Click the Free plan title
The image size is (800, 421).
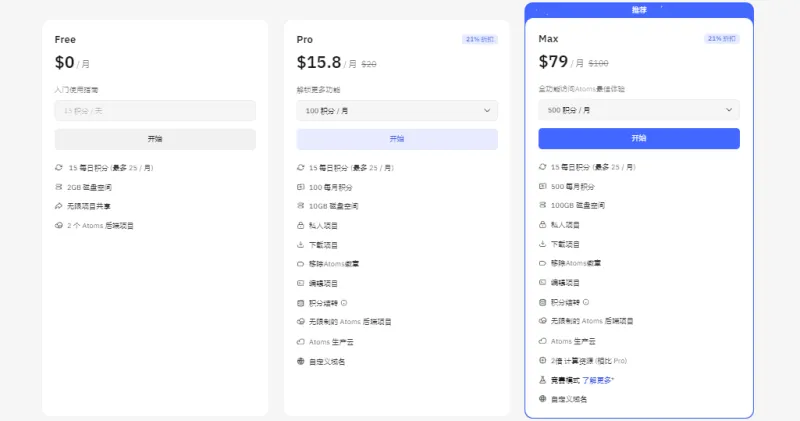coord(65,39)
